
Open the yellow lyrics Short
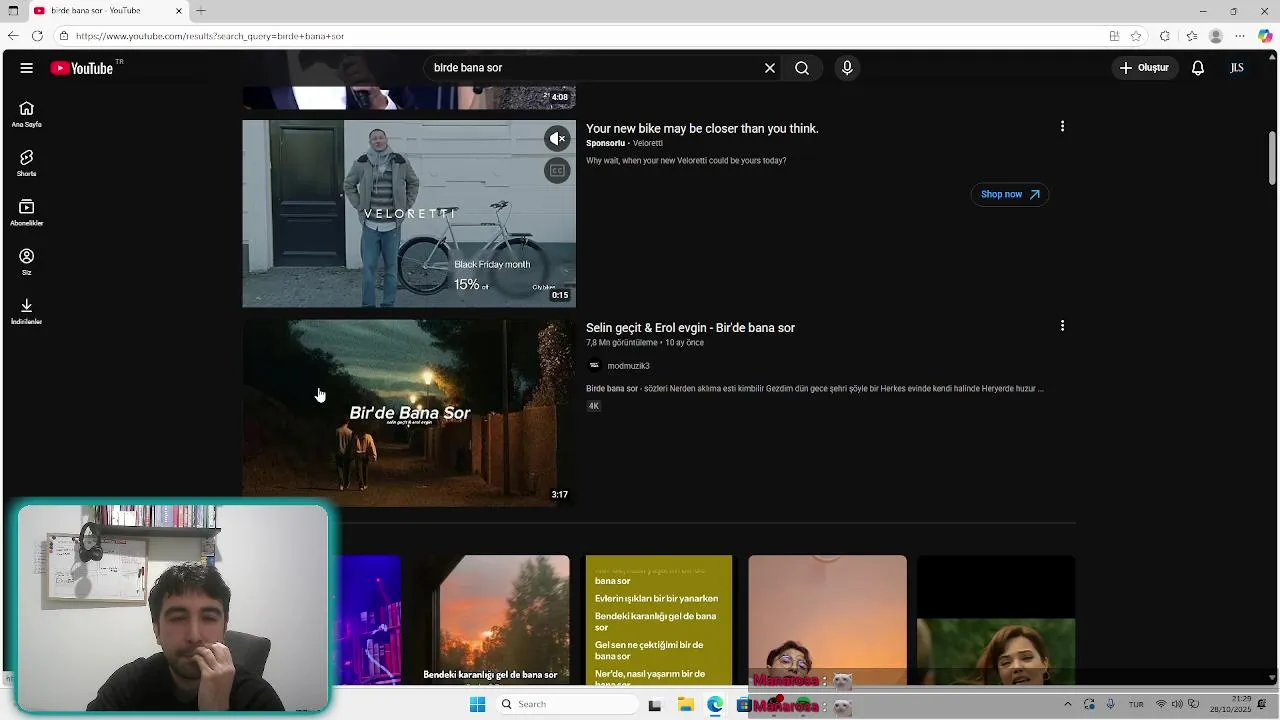659,620
